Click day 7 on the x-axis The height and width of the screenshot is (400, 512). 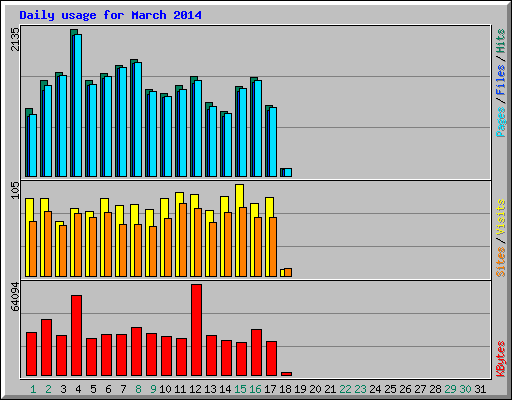click(123, 389)
